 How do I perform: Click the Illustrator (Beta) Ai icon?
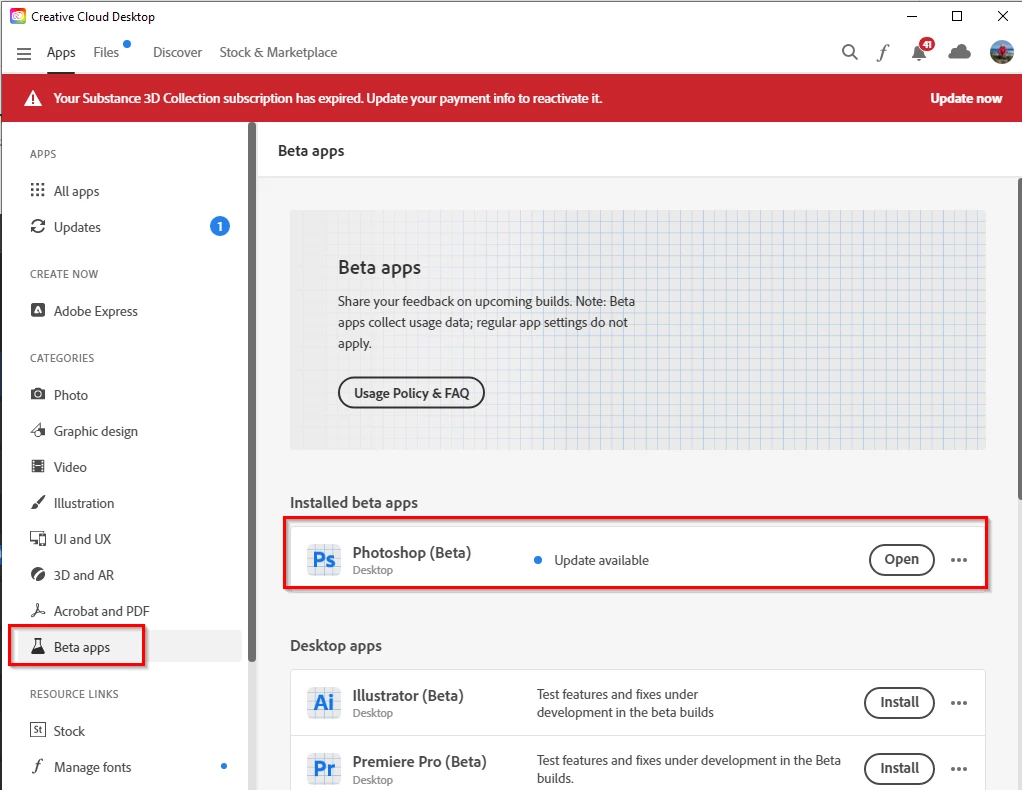click(324, 703)
